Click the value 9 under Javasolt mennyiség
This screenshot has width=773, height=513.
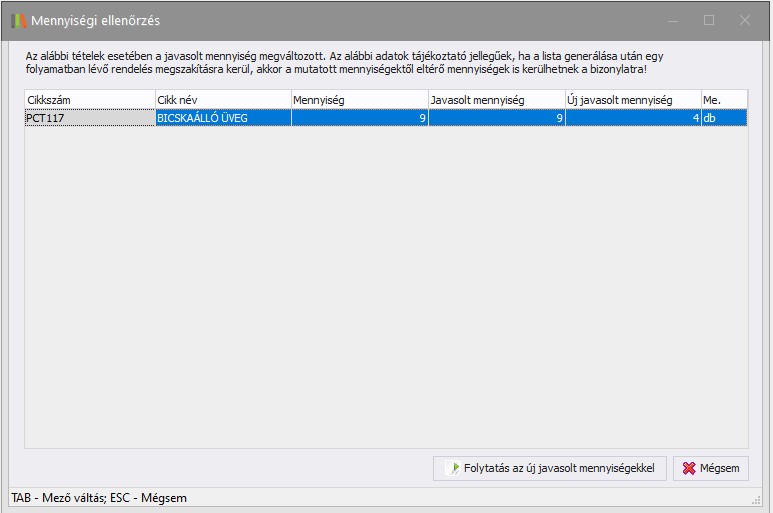[496, 117]
